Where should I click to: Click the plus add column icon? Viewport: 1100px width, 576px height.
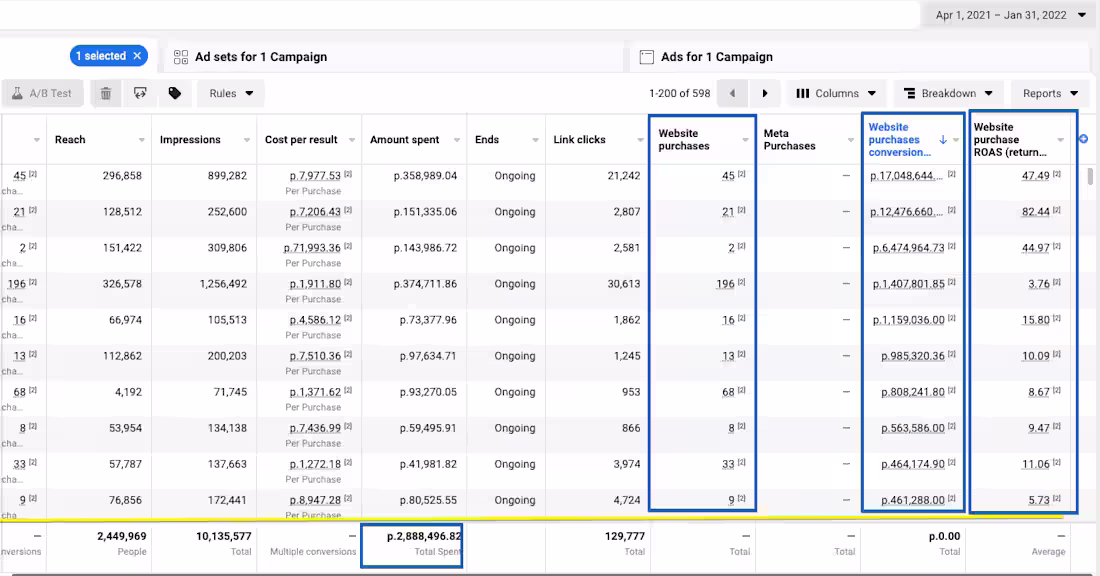[1083, 139]
